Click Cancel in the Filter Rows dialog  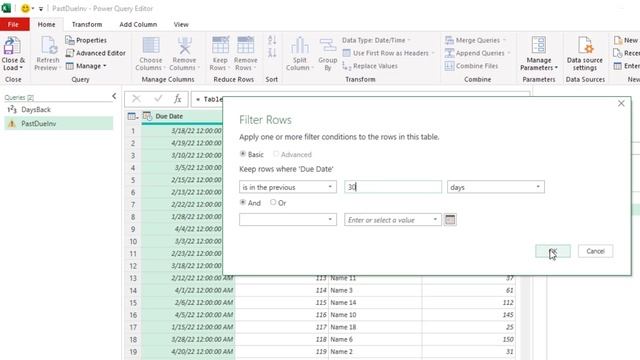click(595, 251)
